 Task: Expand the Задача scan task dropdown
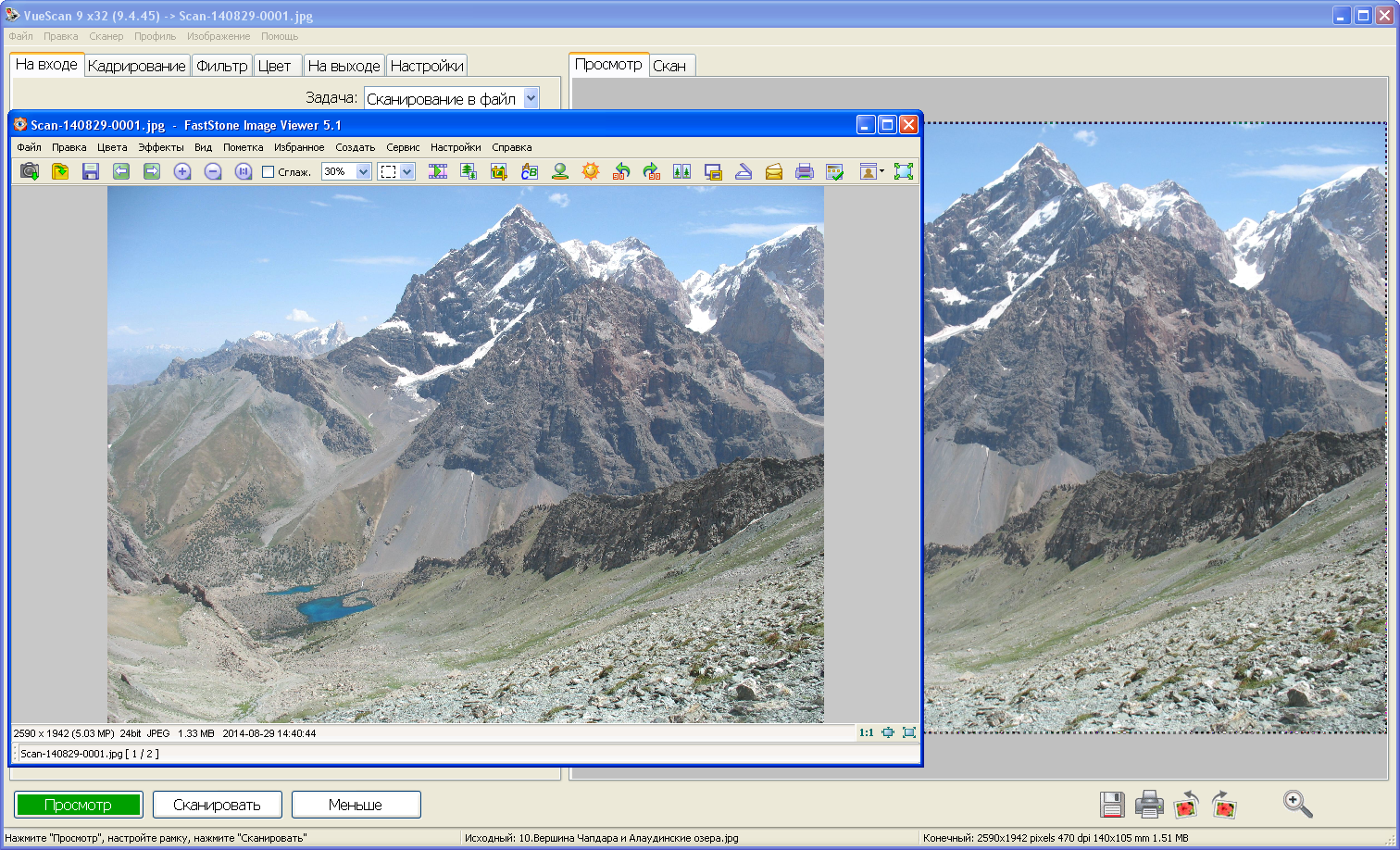point(531,98)
